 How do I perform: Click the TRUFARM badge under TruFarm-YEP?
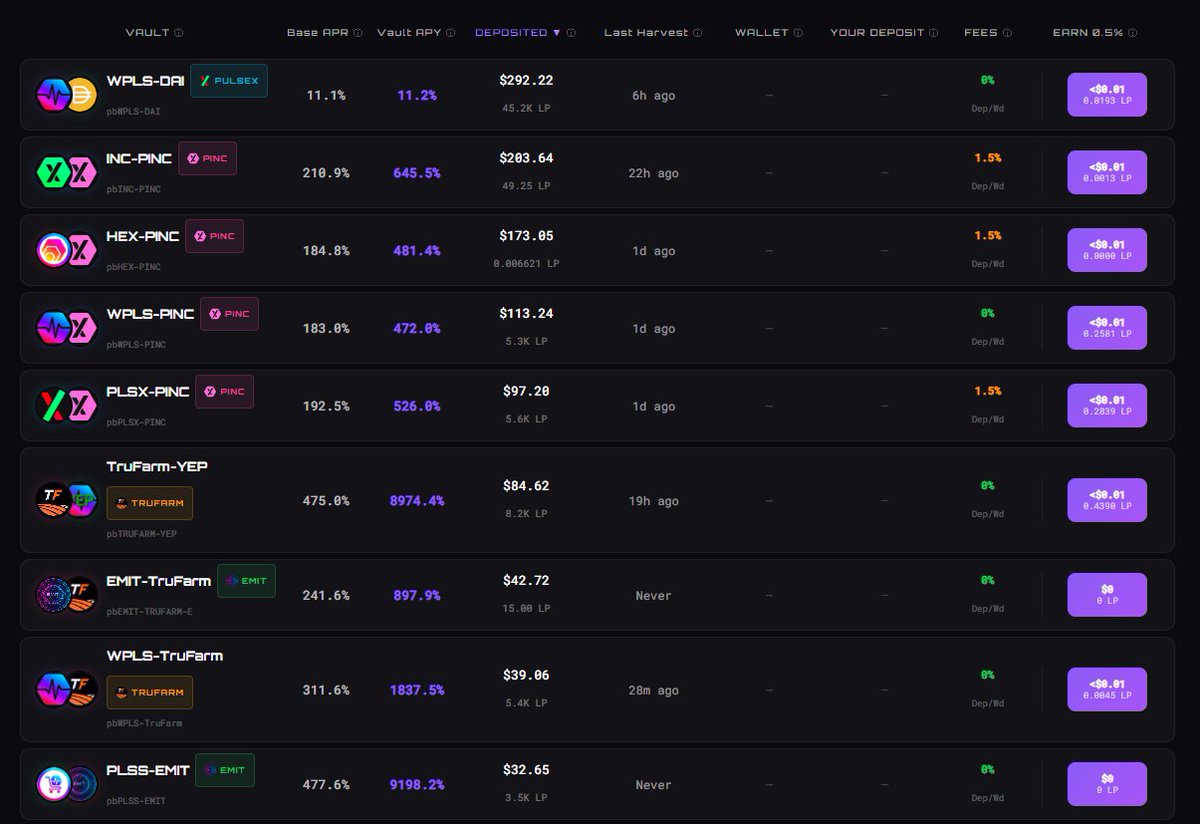tap(150, 503)
